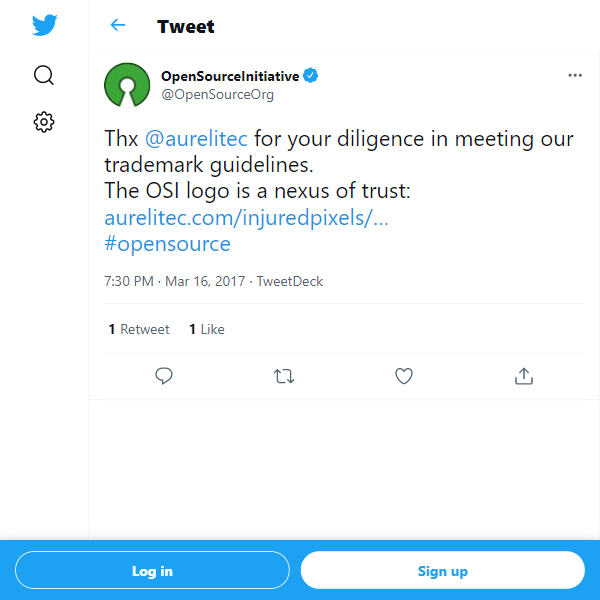Go back using the arrow icon
The image size is (600, 600).
tap(118, 26)
